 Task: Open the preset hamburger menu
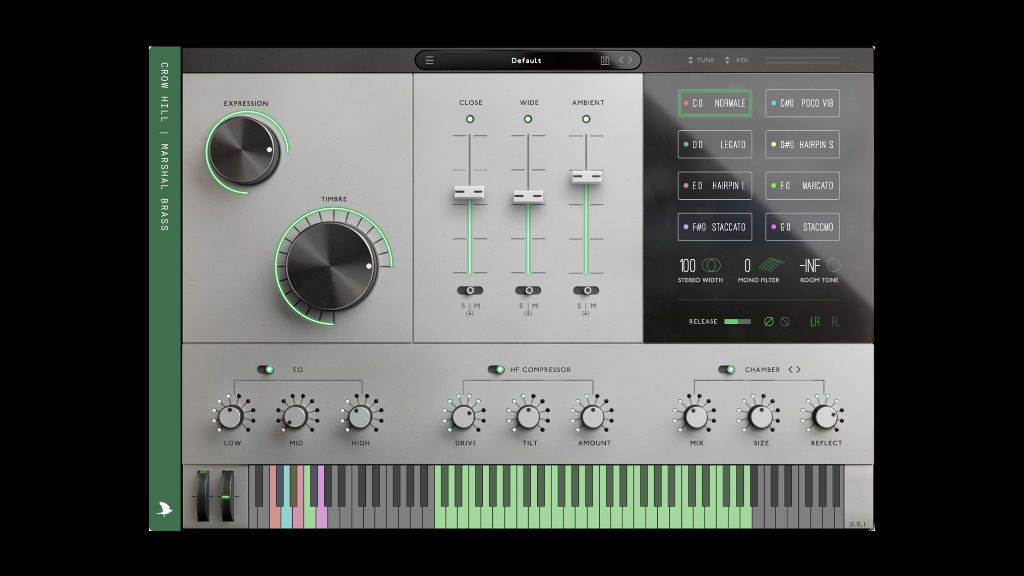coord(430,60)
